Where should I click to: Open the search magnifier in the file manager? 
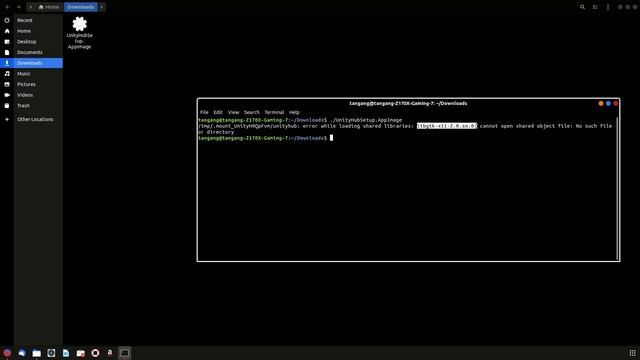pyautogui.click(x=582, y=7)
